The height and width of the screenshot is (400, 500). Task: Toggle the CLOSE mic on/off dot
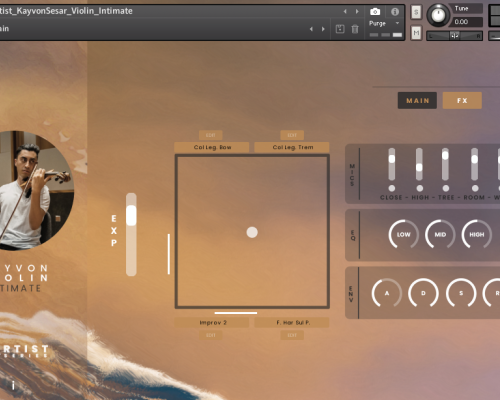click(x=392, y=188)
